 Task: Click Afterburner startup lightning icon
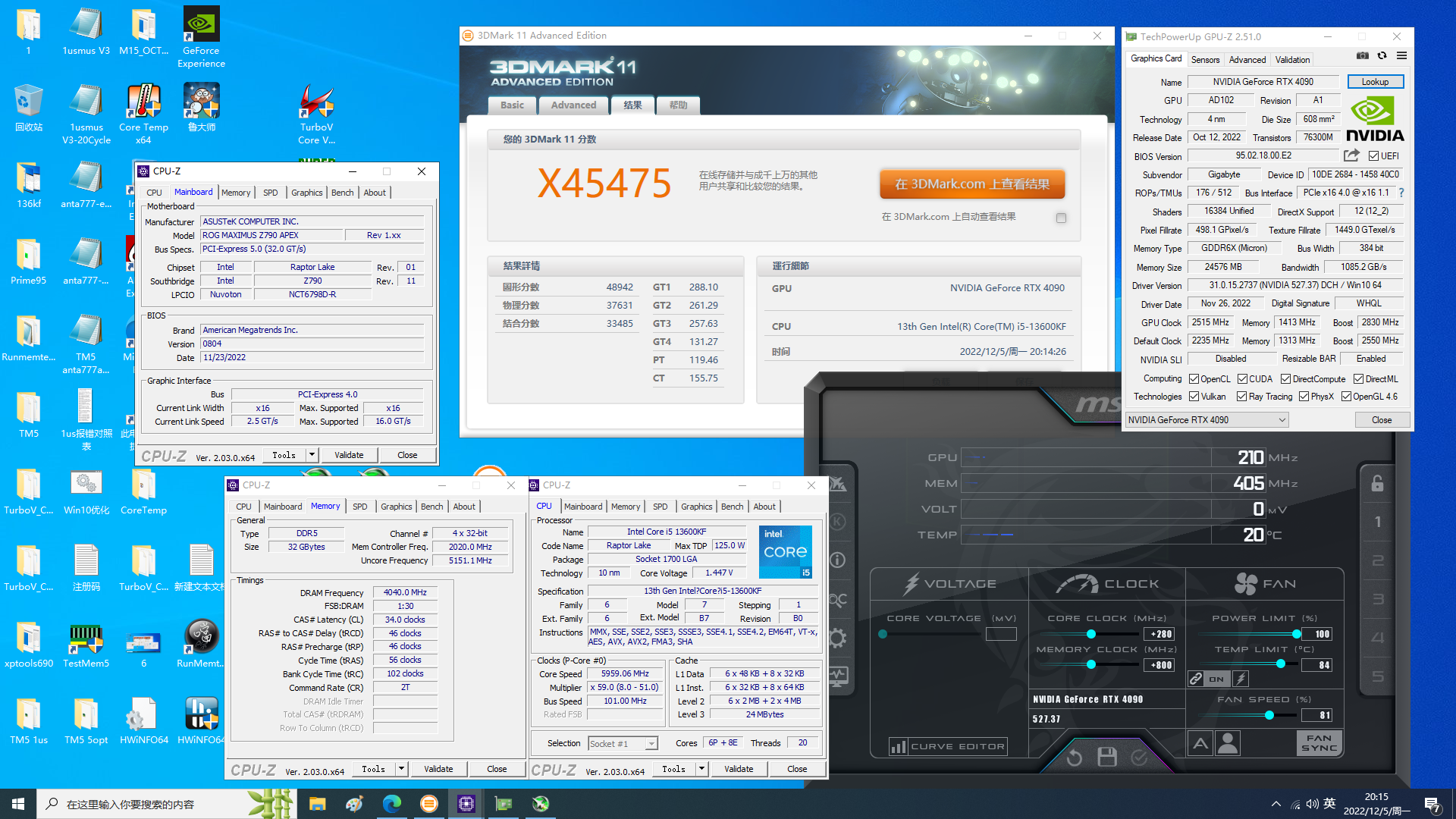point(1241,679)
